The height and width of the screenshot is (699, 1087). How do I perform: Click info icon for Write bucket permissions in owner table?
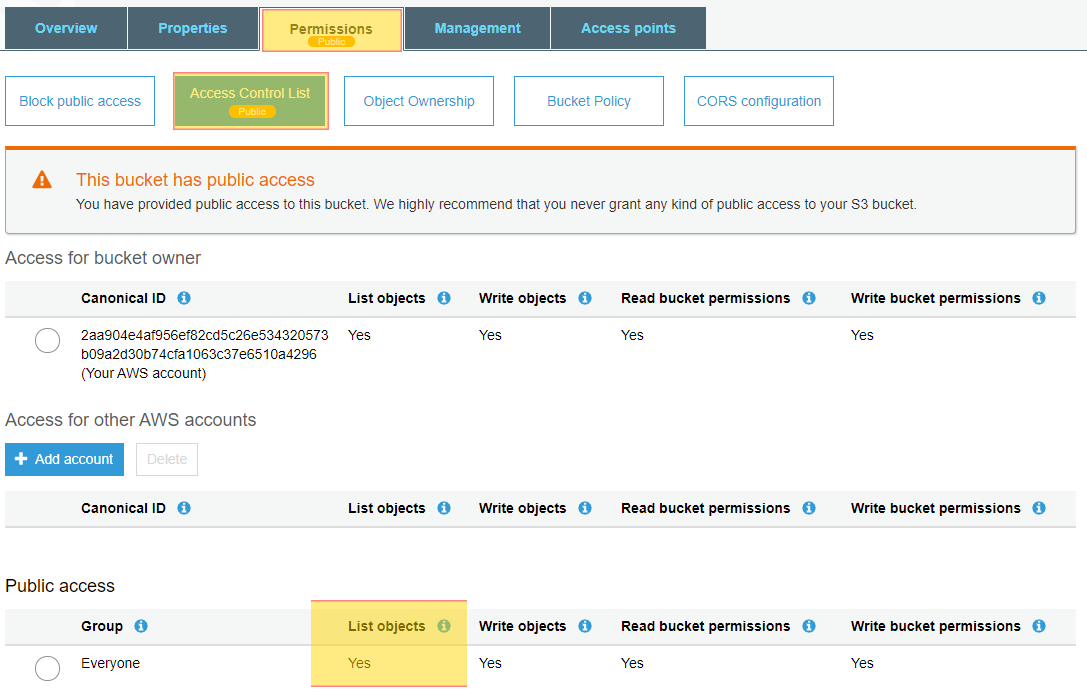click(x=1038, y=298)
